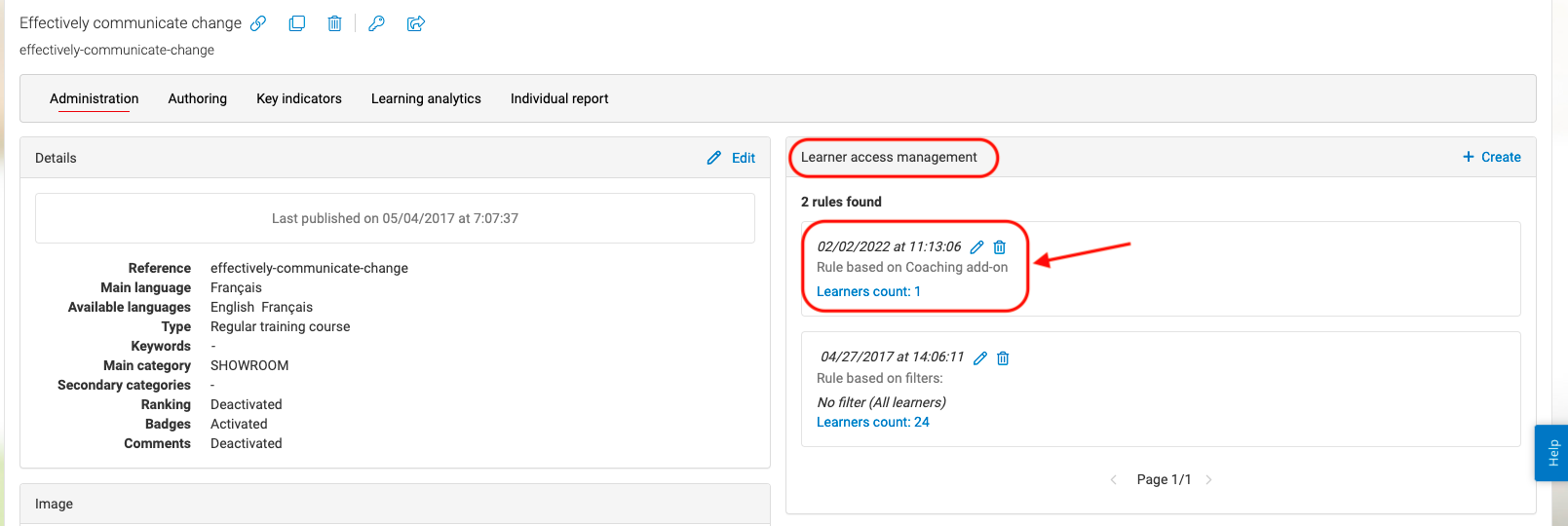Click the share/export icon in the header
Viewport: 1568px width, 526px height.
(x=416, y=23)
